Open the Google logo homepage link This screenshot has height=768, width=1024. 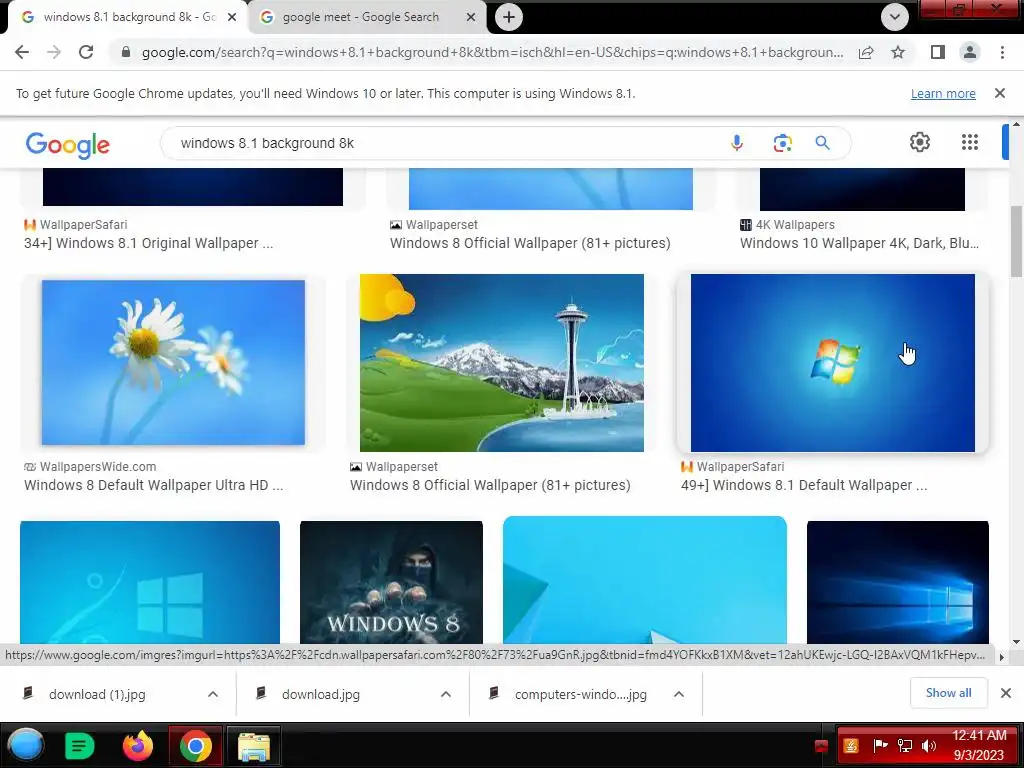[67, 145]
